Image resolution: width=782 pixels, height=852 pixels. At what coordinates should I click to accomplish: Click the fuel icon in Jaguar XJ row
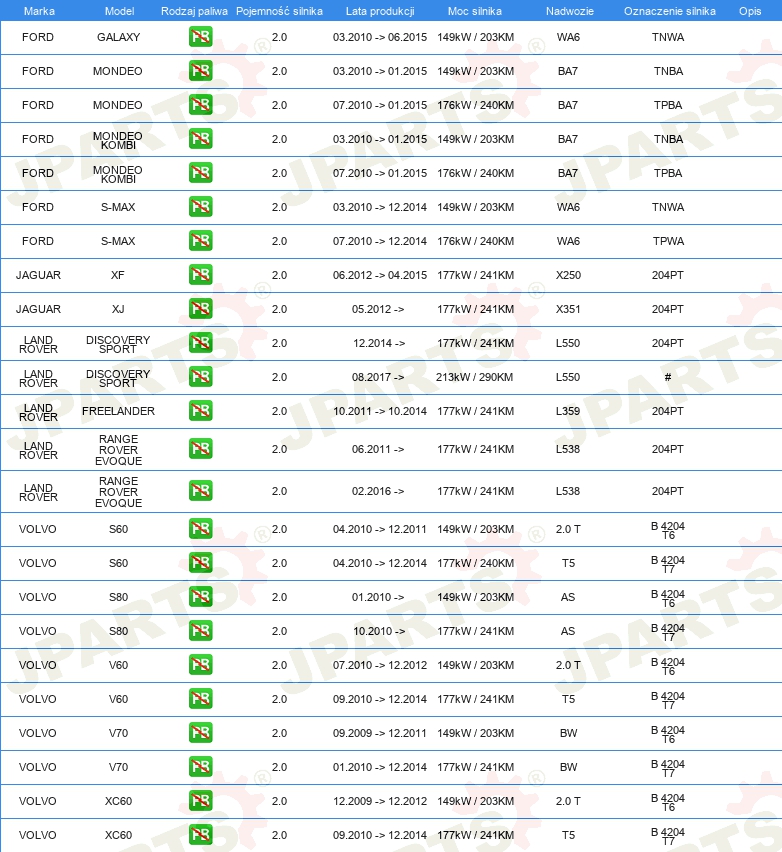click(x=201, y=309)
